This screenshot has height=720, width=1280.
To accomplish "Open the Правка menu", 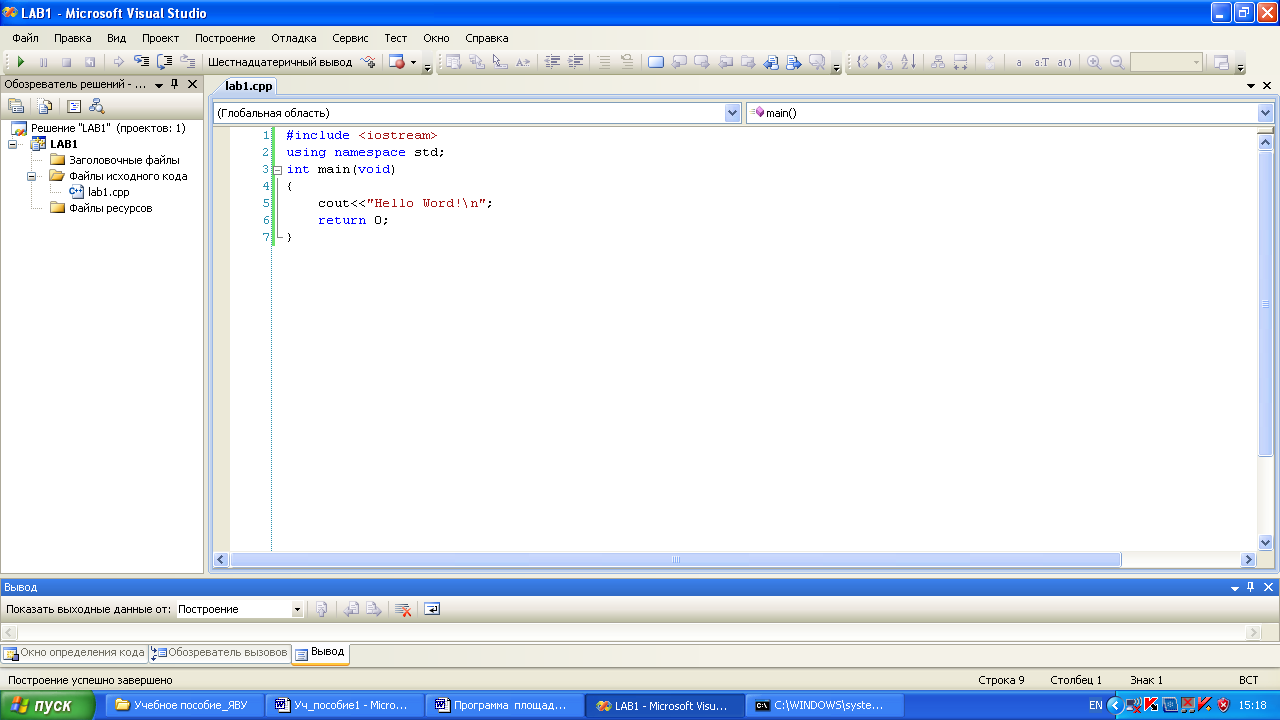I will (73, 38).
